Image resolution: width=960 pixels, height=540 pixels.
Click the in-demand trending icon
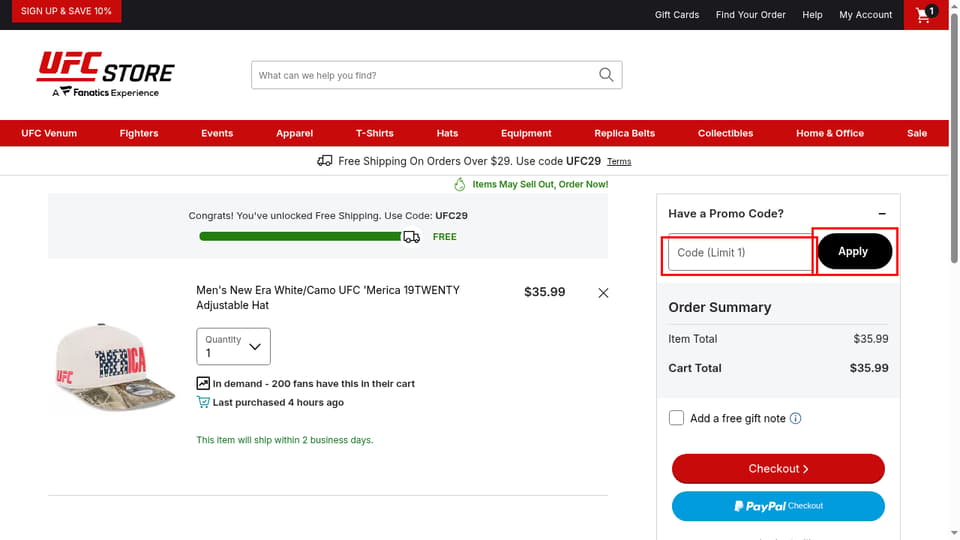point(203,383)
